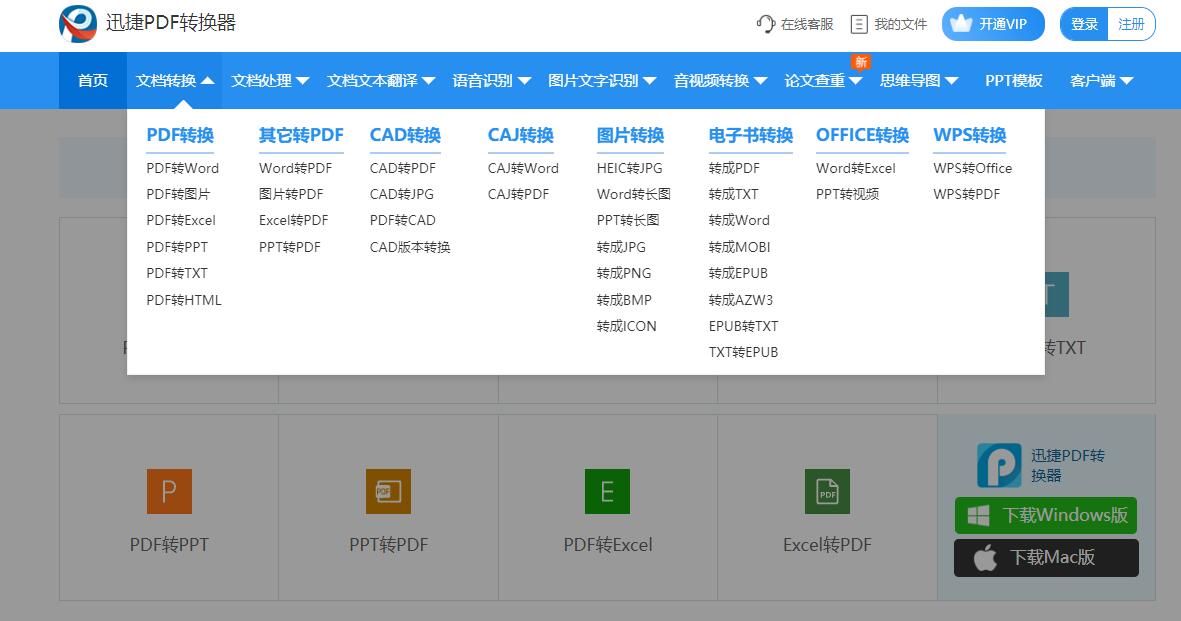This screenshot has width=1181, height=621.
Task: Open the Excel转PDF tile label
Action: [827, 545]
